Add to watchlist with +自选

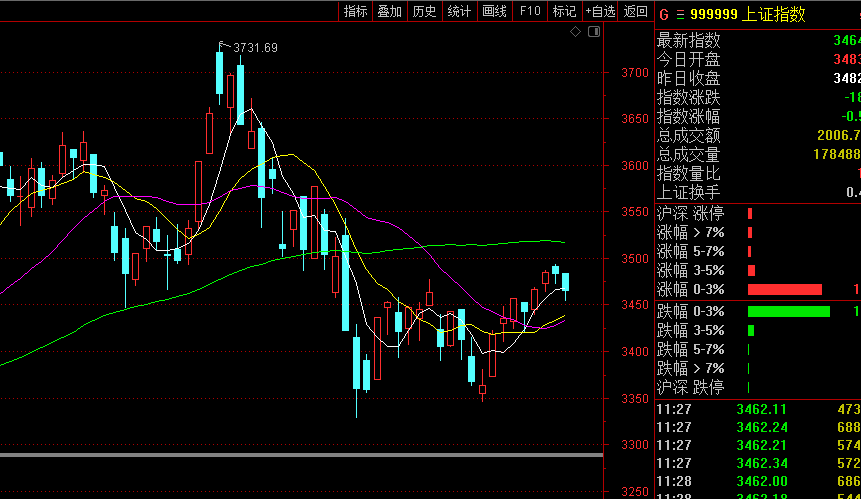pyautogui.click(x=600, y=12)
